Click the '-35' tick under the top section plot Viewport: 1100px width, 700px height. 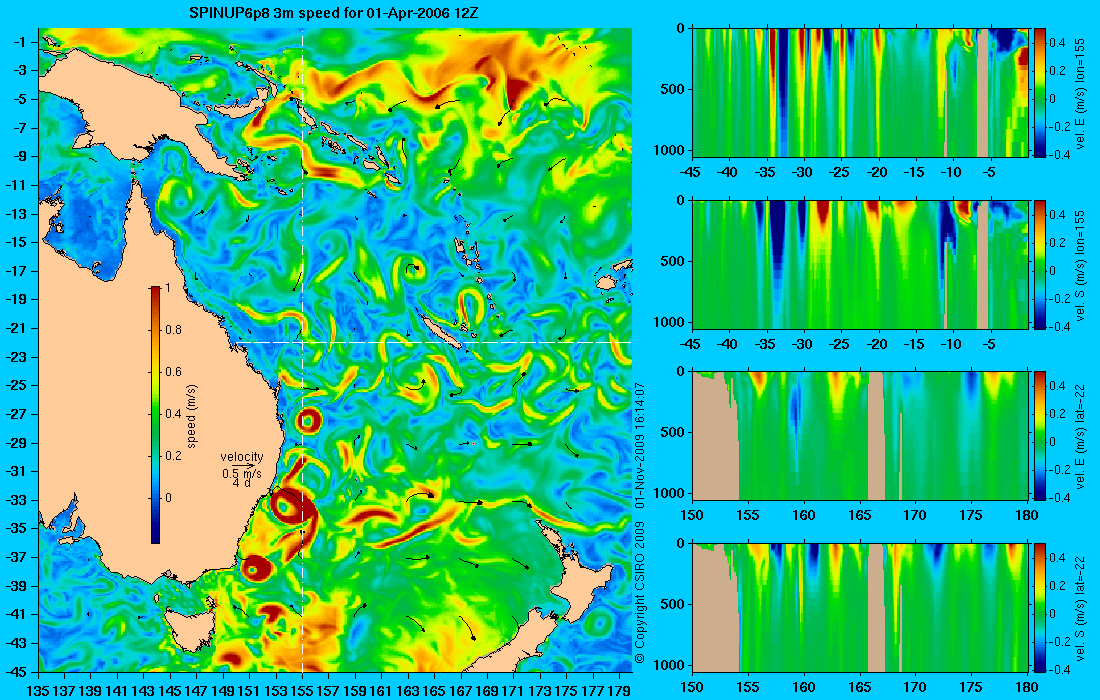click(765, 173)
